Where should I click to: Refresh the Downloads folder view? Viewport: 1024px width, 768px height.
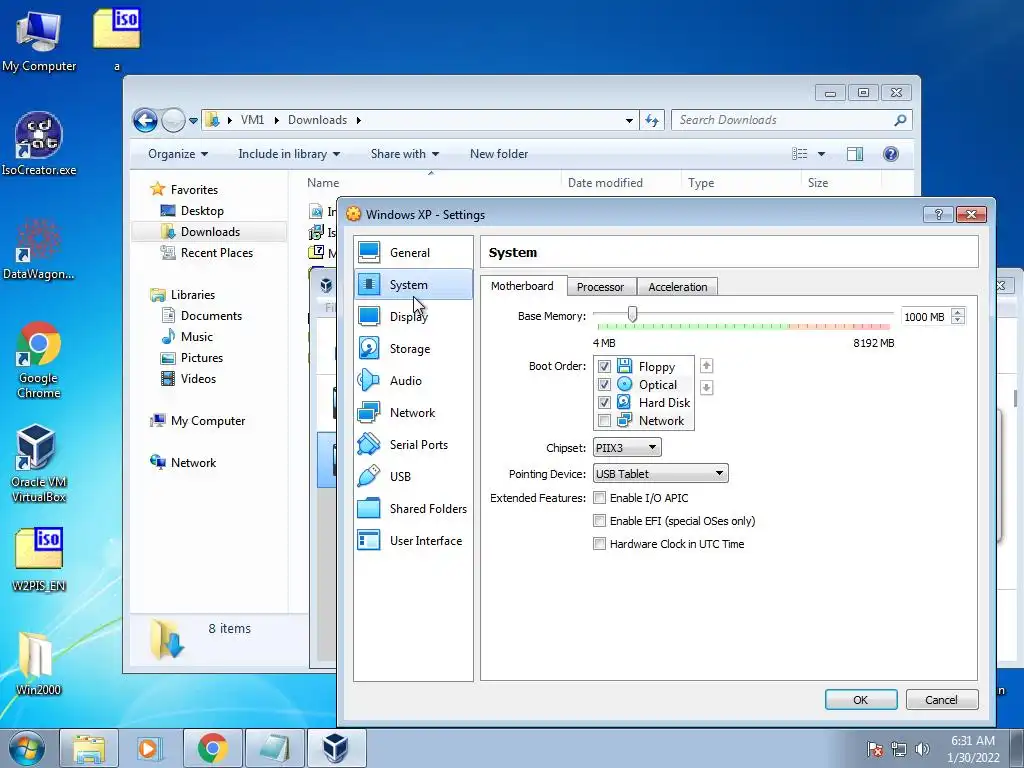pos(652,120)
